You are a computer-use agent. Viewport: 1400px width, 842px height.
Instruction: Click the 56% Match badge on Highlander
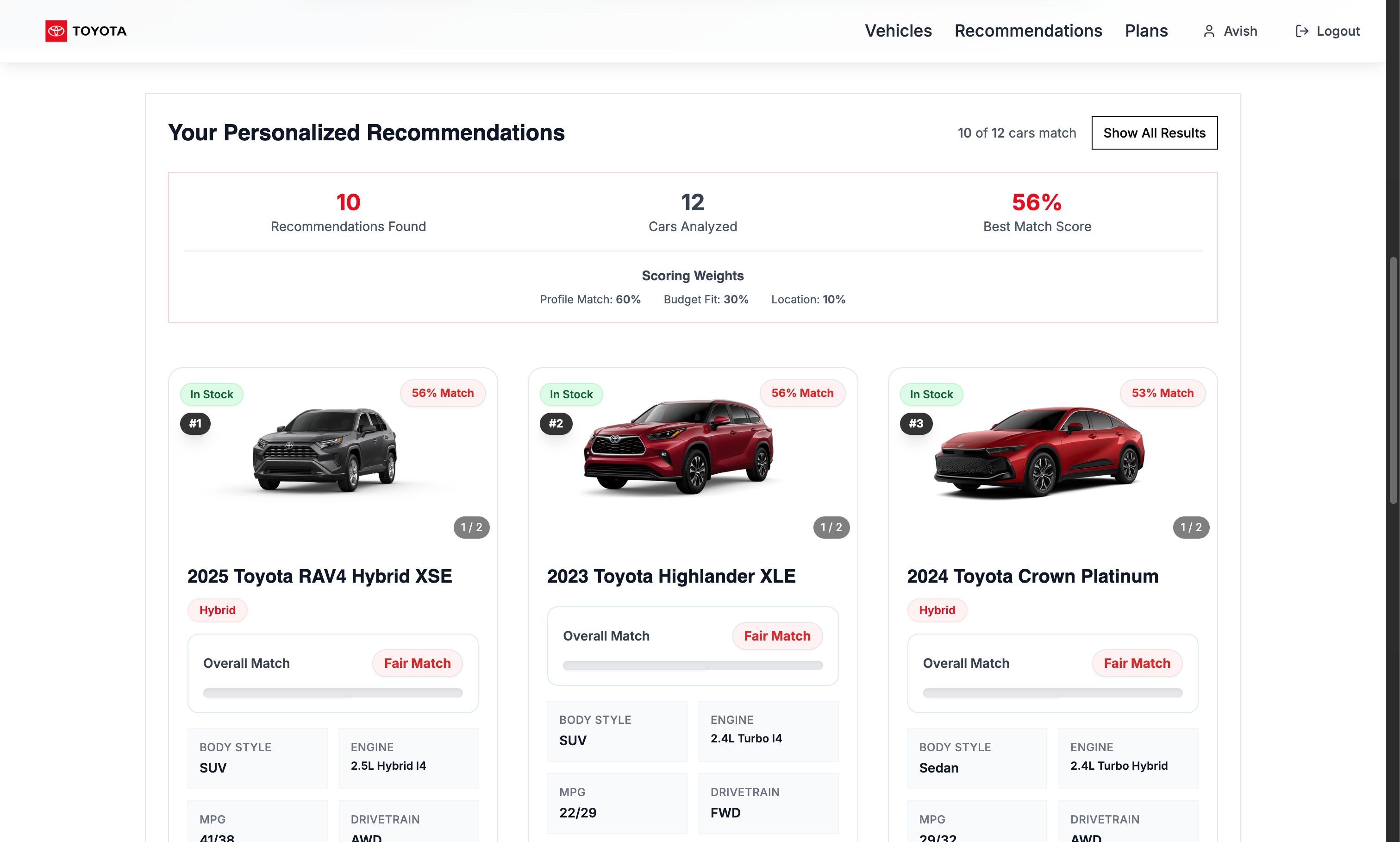[802, 393]
